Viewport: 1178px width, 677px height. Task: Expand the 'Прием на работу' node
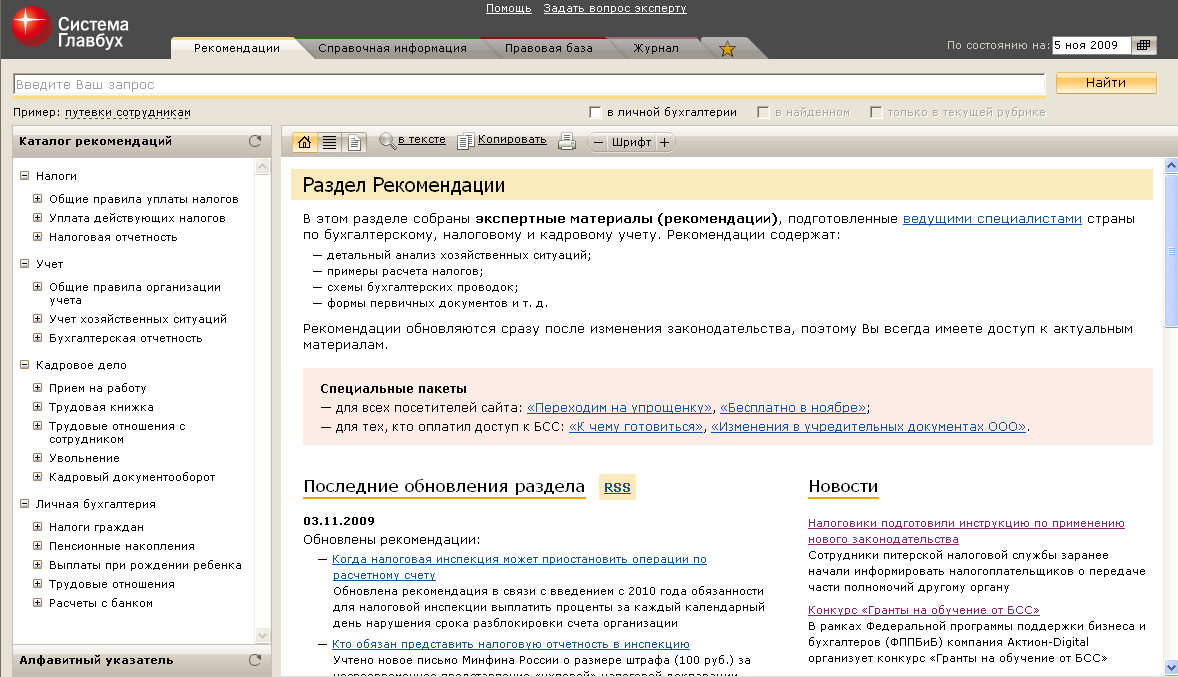pos(38,387)
